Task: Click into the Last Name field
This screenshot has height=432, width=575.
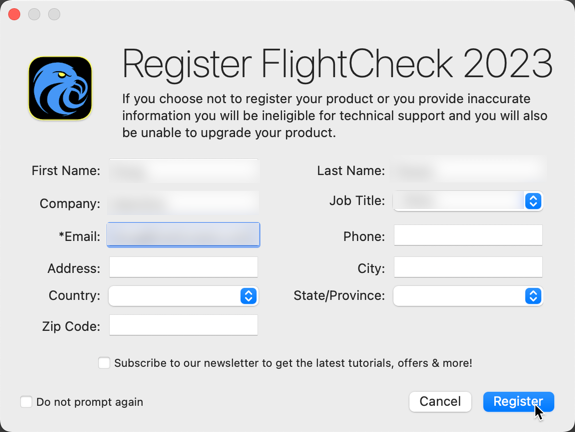Action: coord(468,171)
